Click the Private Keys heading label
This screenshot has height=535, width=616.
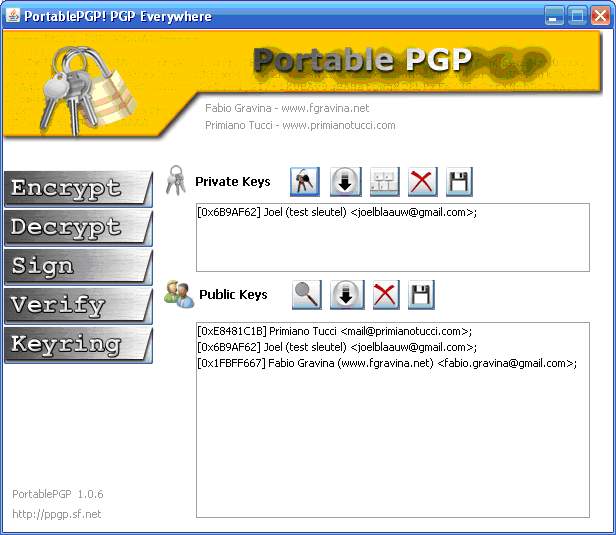233,181
